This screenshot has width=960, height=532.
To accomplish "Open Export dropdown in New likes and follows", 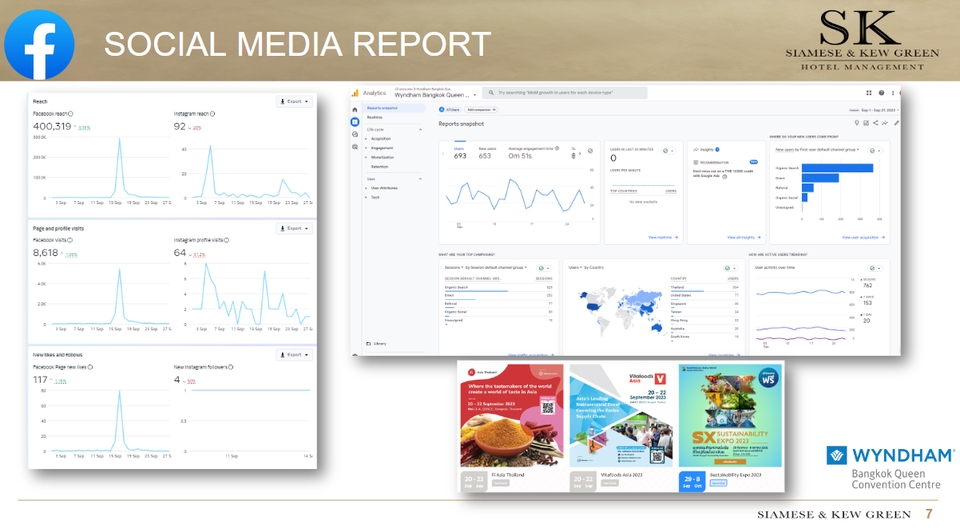I will pyautogui.click(x=294, y=355).
